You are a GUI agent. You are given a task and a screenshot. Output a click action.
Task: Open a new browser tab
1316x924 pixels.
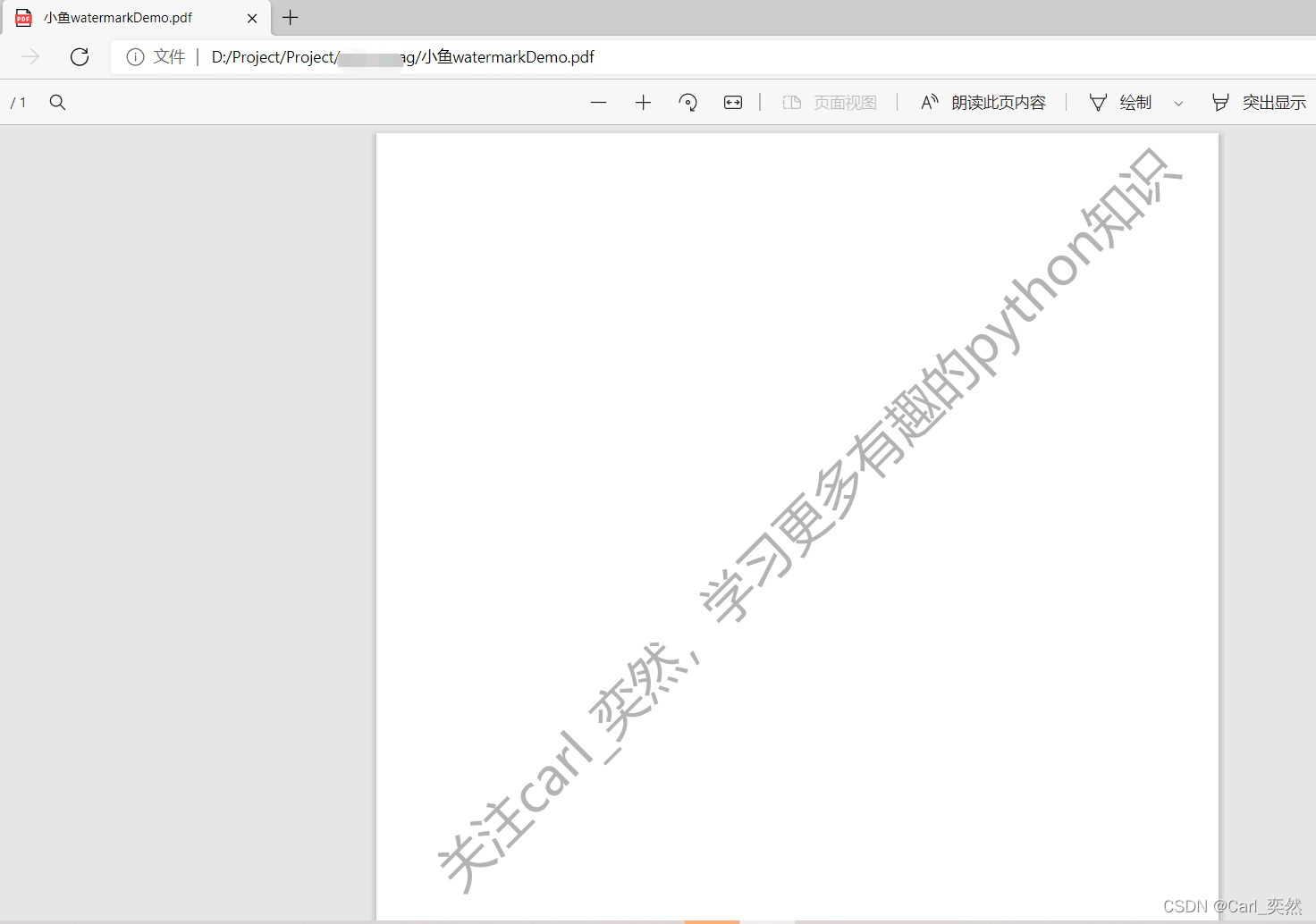point(291,17)
